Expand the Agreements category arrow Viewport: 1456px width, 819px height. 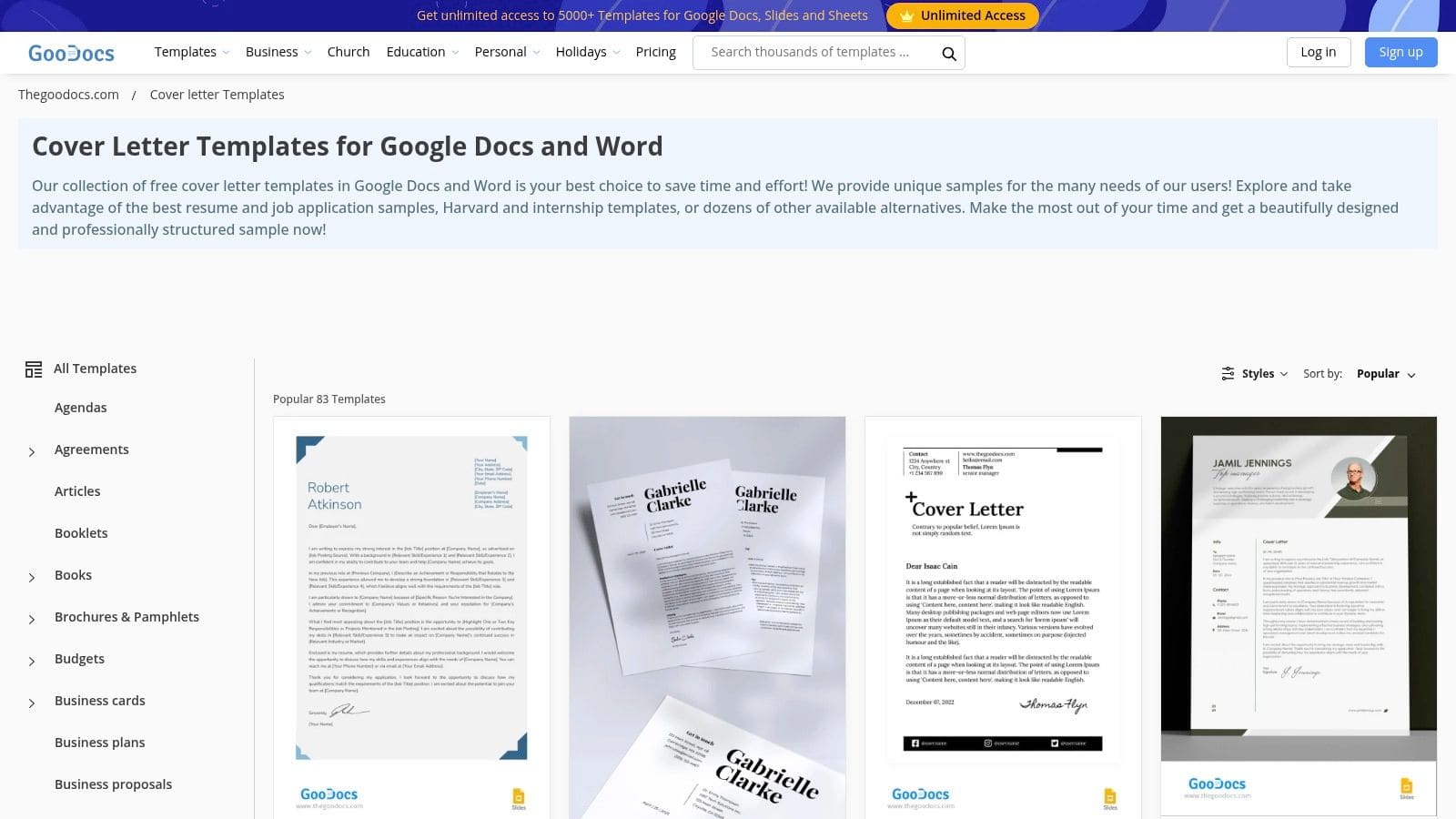pyautogui.click(x=32, y=451)
